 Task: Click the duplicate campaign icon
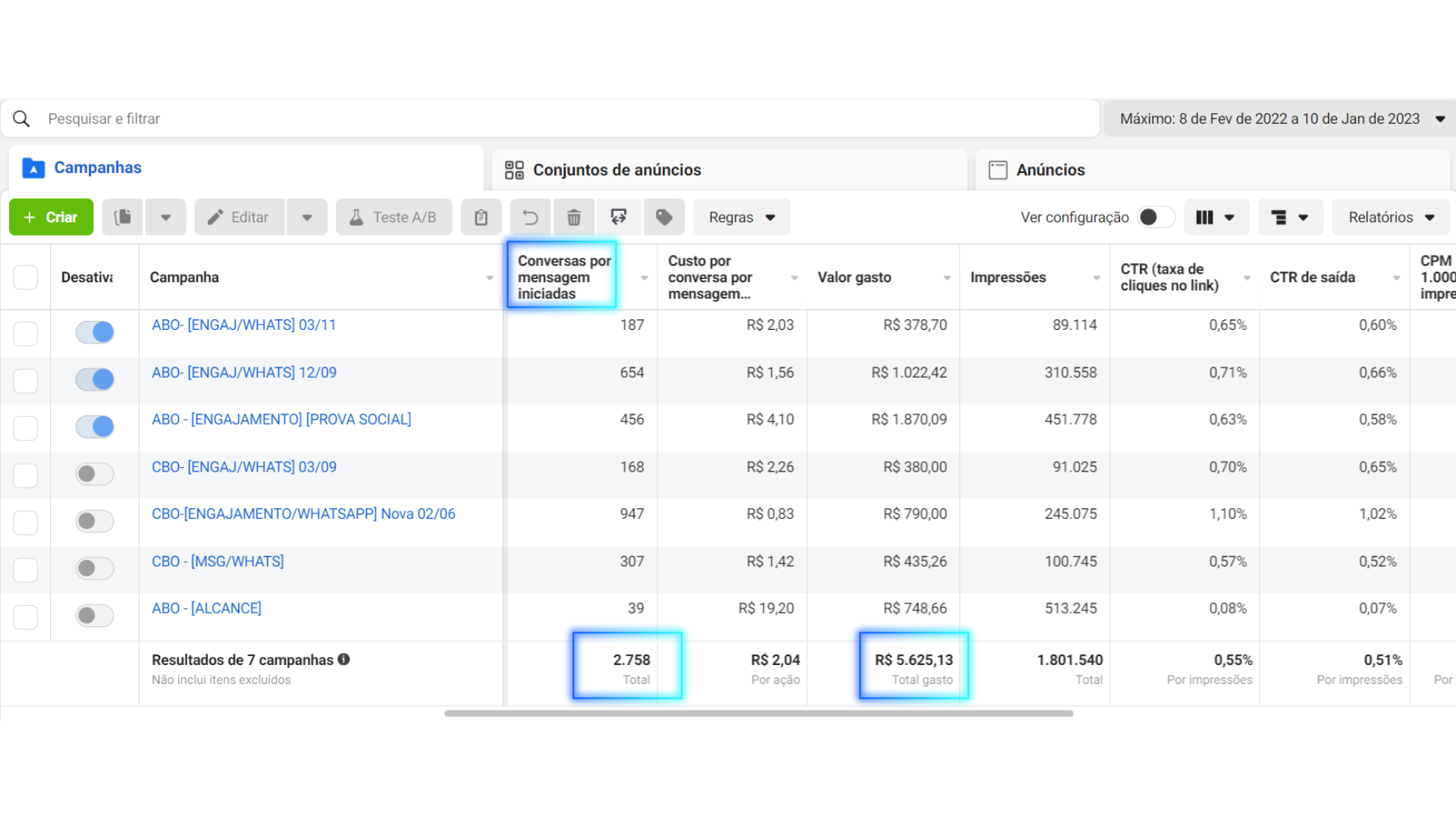122,218
